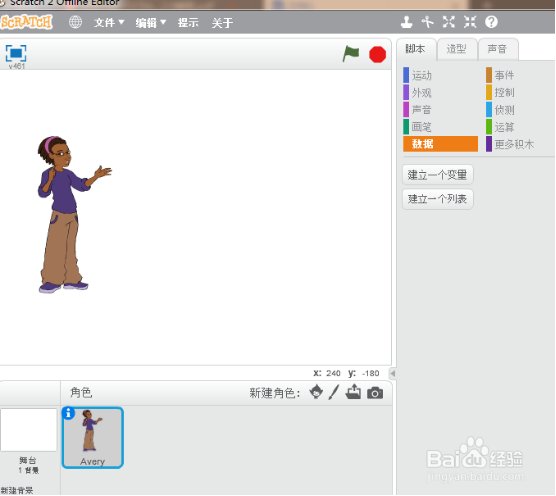
Task: Click the Scratch logo
Action: tap(26, 22)
